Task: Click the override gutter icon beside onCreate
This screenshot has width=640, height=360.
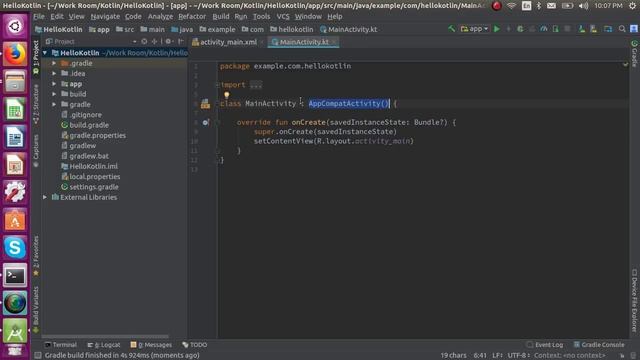Action: tap(206, 122)
